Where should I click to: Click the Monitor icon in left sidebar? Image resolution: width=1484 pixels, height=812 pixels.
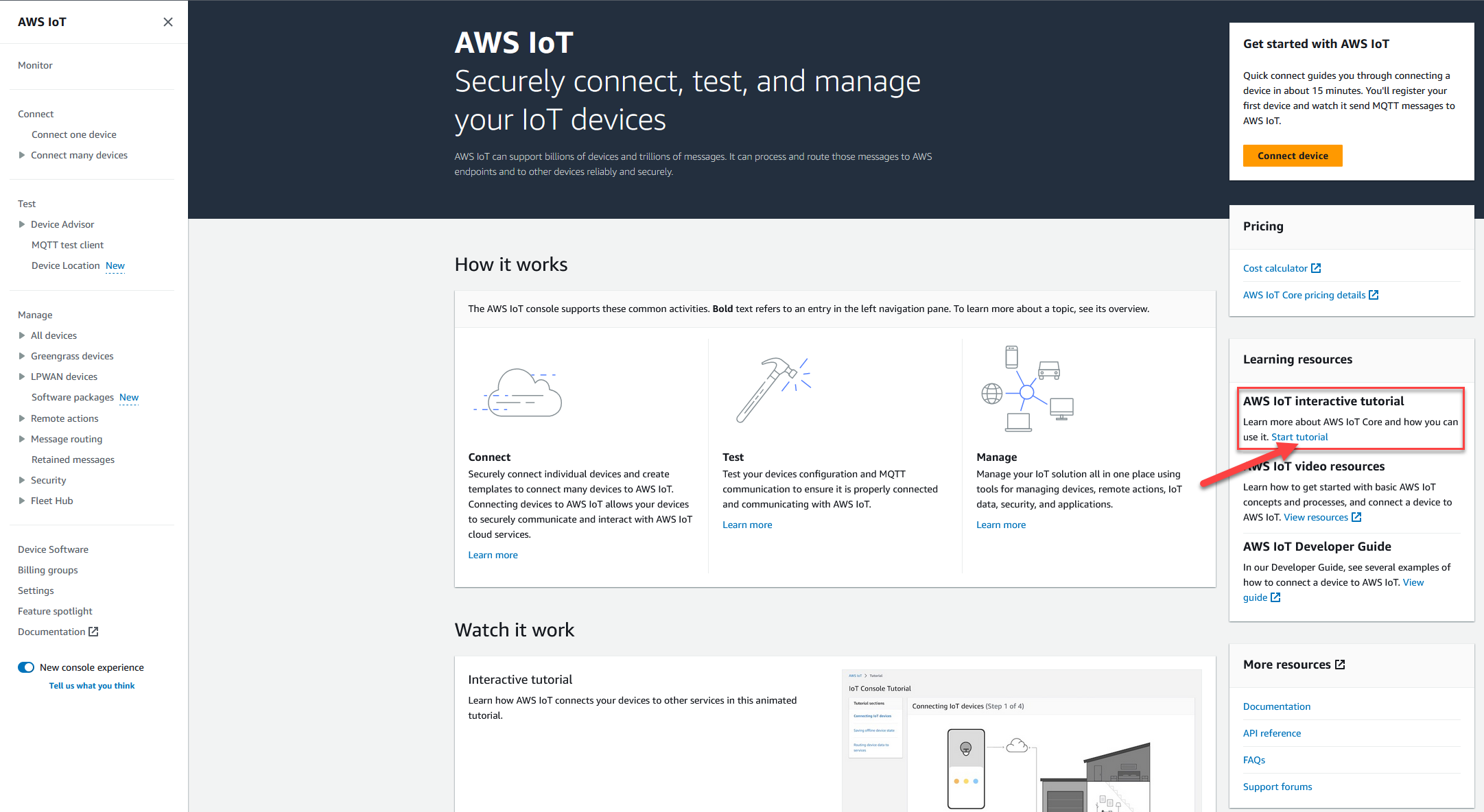(35, 65)
